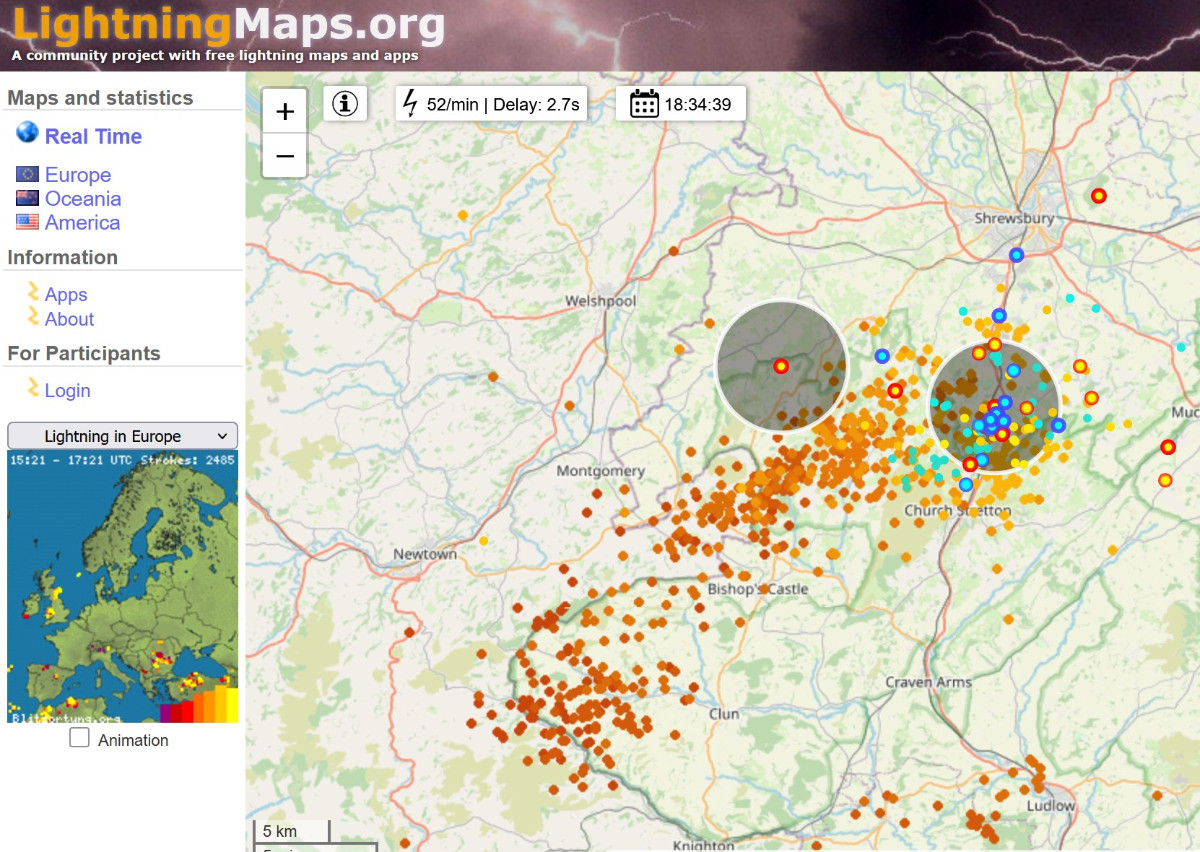Image resolution: width=1200 pixels, height=852 pixels.
Task: Click the lightning arrow beside Login
Action: click(x=33, y=388)
